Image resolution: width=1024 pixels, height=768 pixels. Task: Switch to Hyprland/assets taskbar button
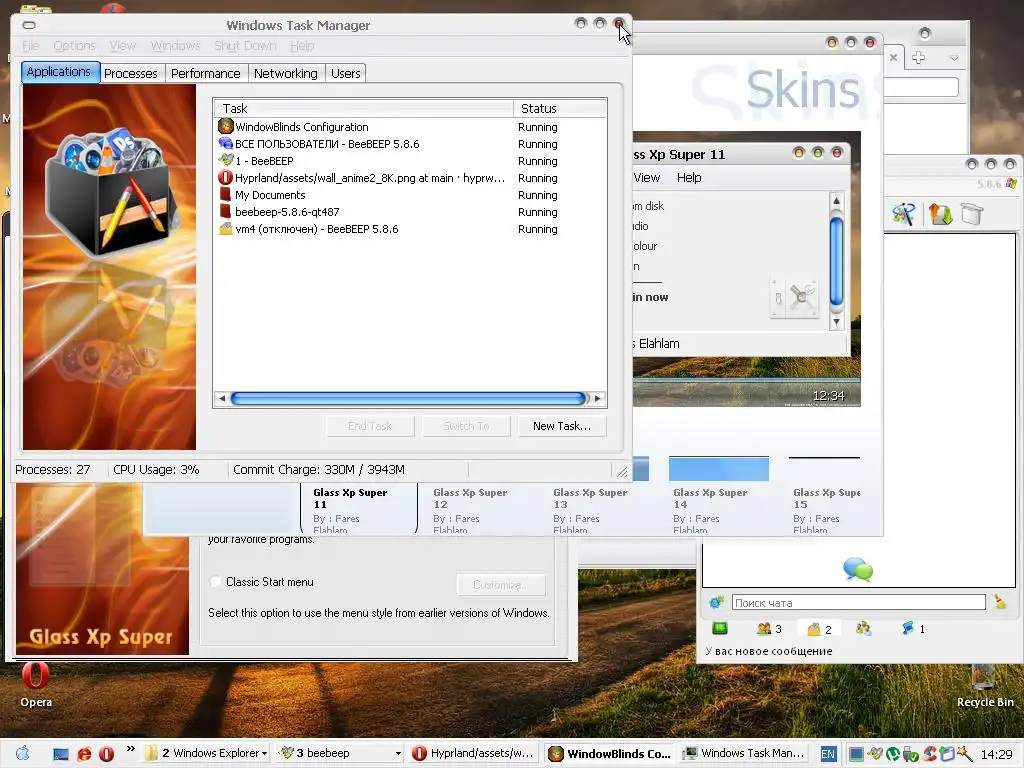click(x=473, y=754)
